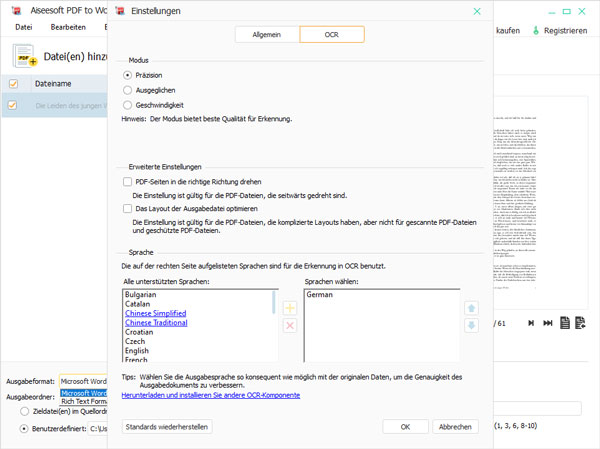Select Croatian in supported languages list
This screenshot has height=449, width=600.
139,332
